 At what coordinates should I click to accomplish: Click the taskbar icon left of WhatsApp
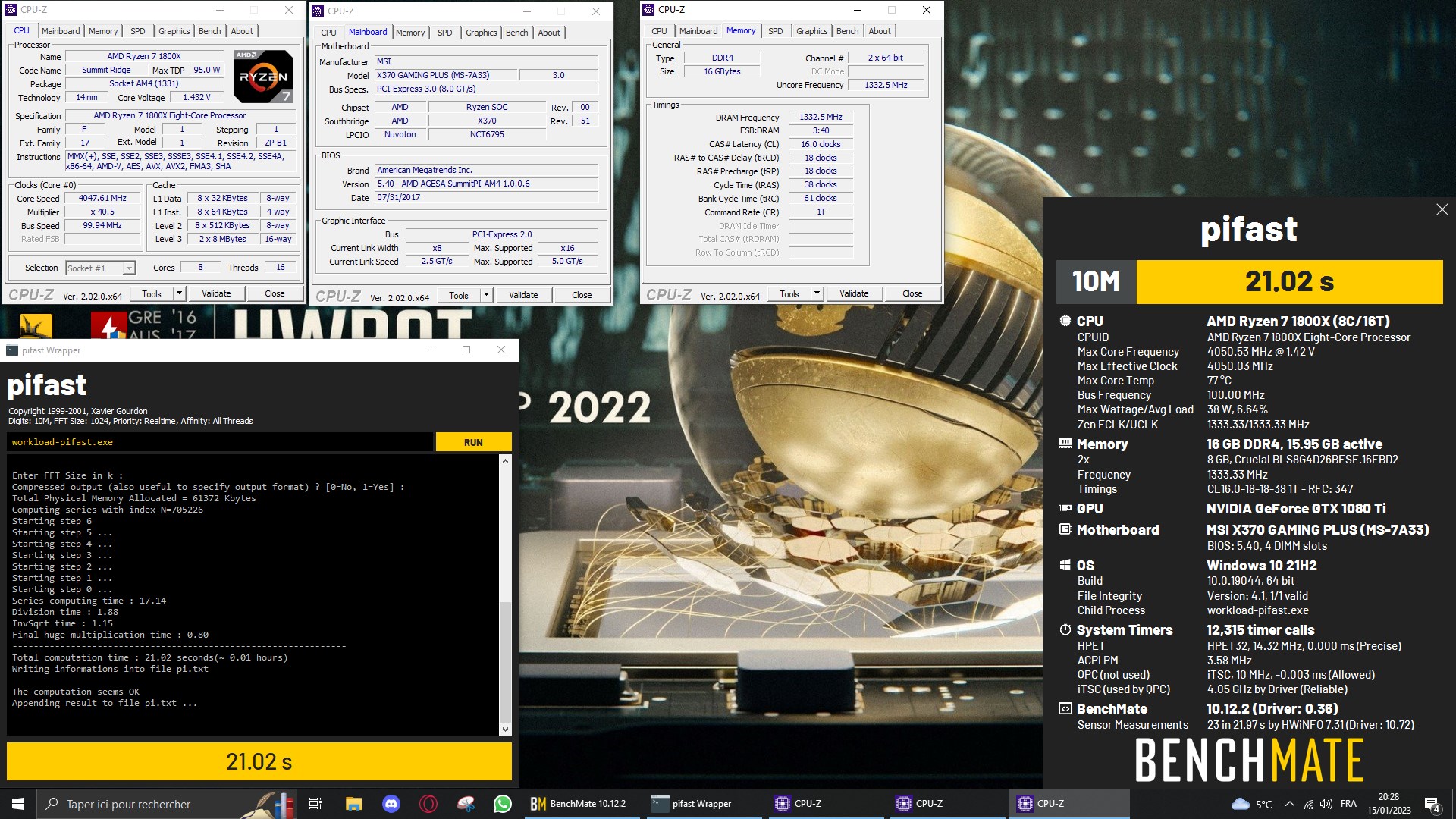pyautogui.click(x=466, y=804)
